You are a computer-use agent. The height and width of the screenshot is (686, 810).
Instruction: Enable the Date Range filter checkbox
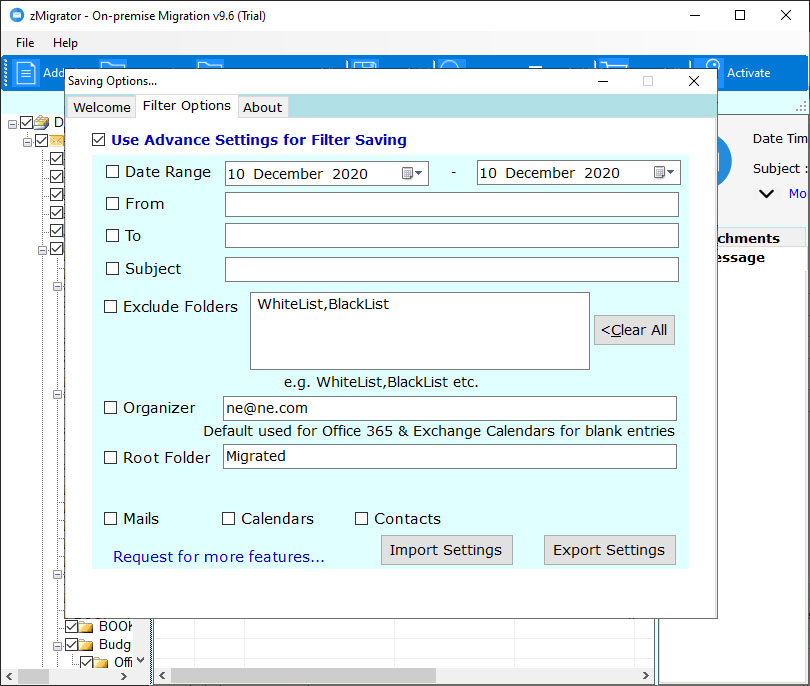[112, 172]
